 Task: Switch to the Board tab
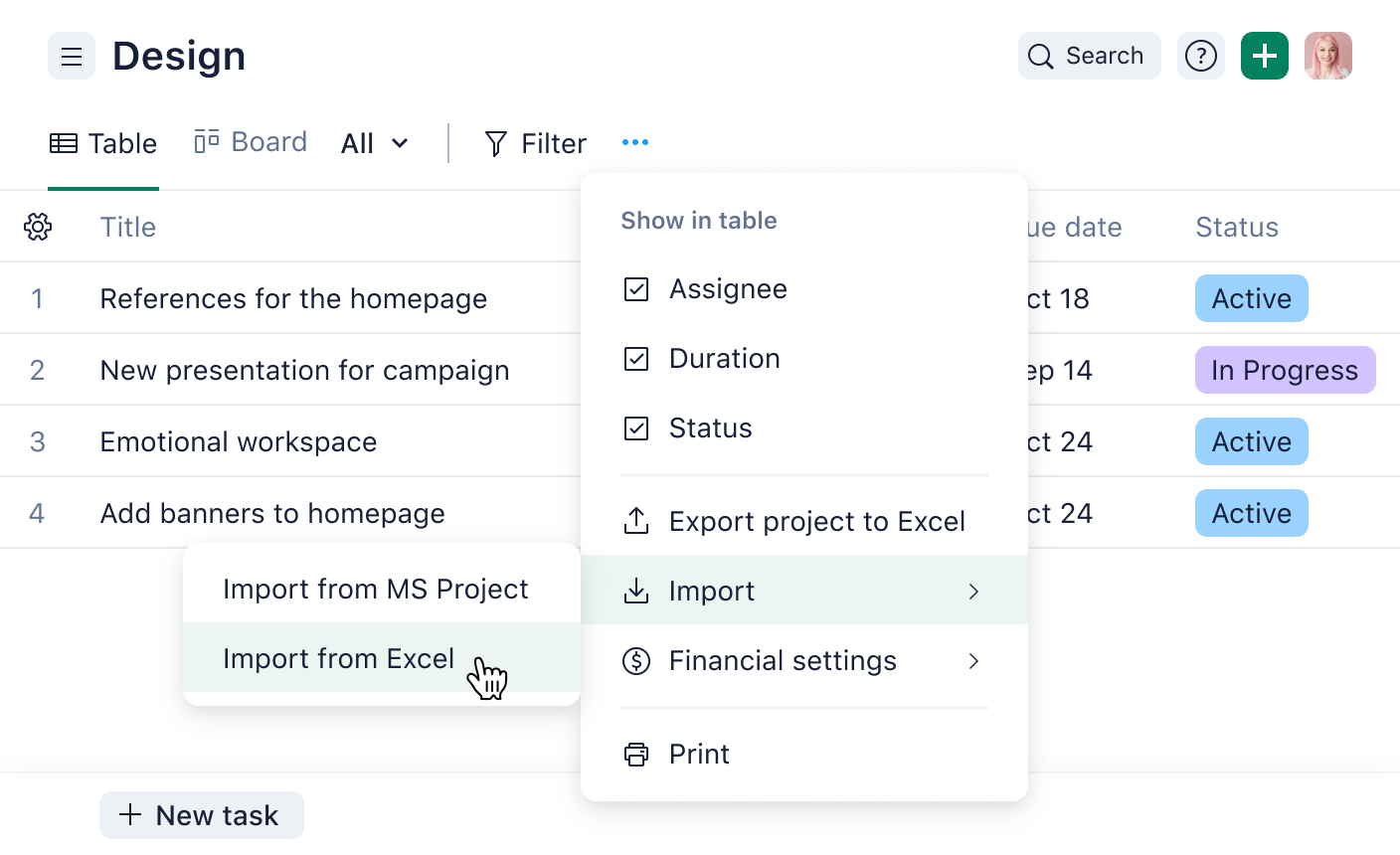pos(251,142)
